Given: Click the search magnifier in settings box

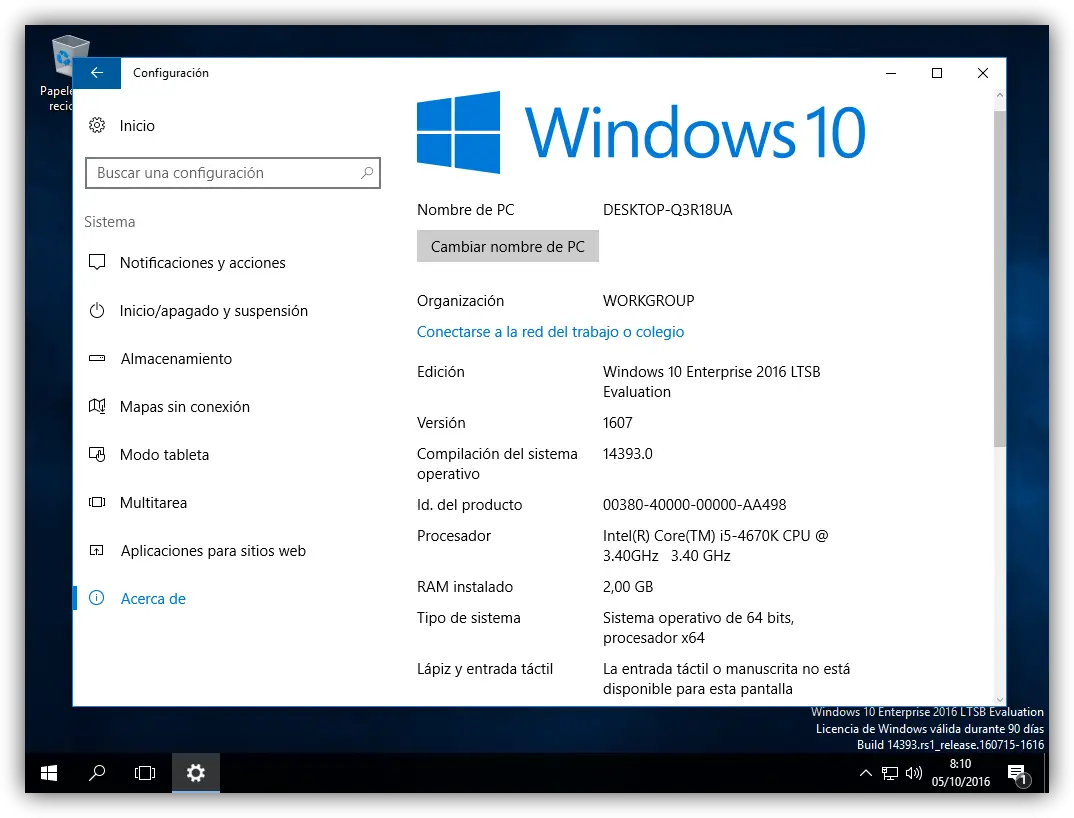Looking at the screenshot, I should (x=367, y=173).
